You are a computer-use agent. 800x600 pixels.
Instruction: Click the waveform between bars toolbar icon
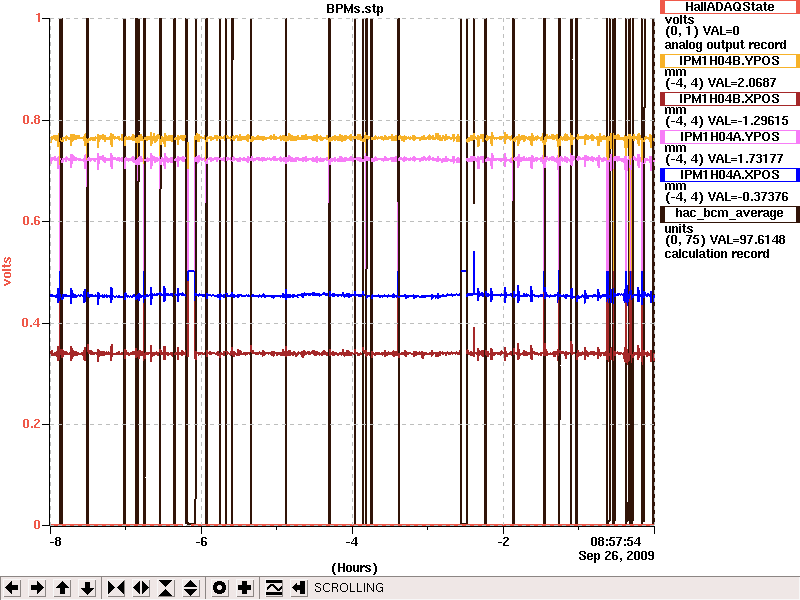(273, 588)
